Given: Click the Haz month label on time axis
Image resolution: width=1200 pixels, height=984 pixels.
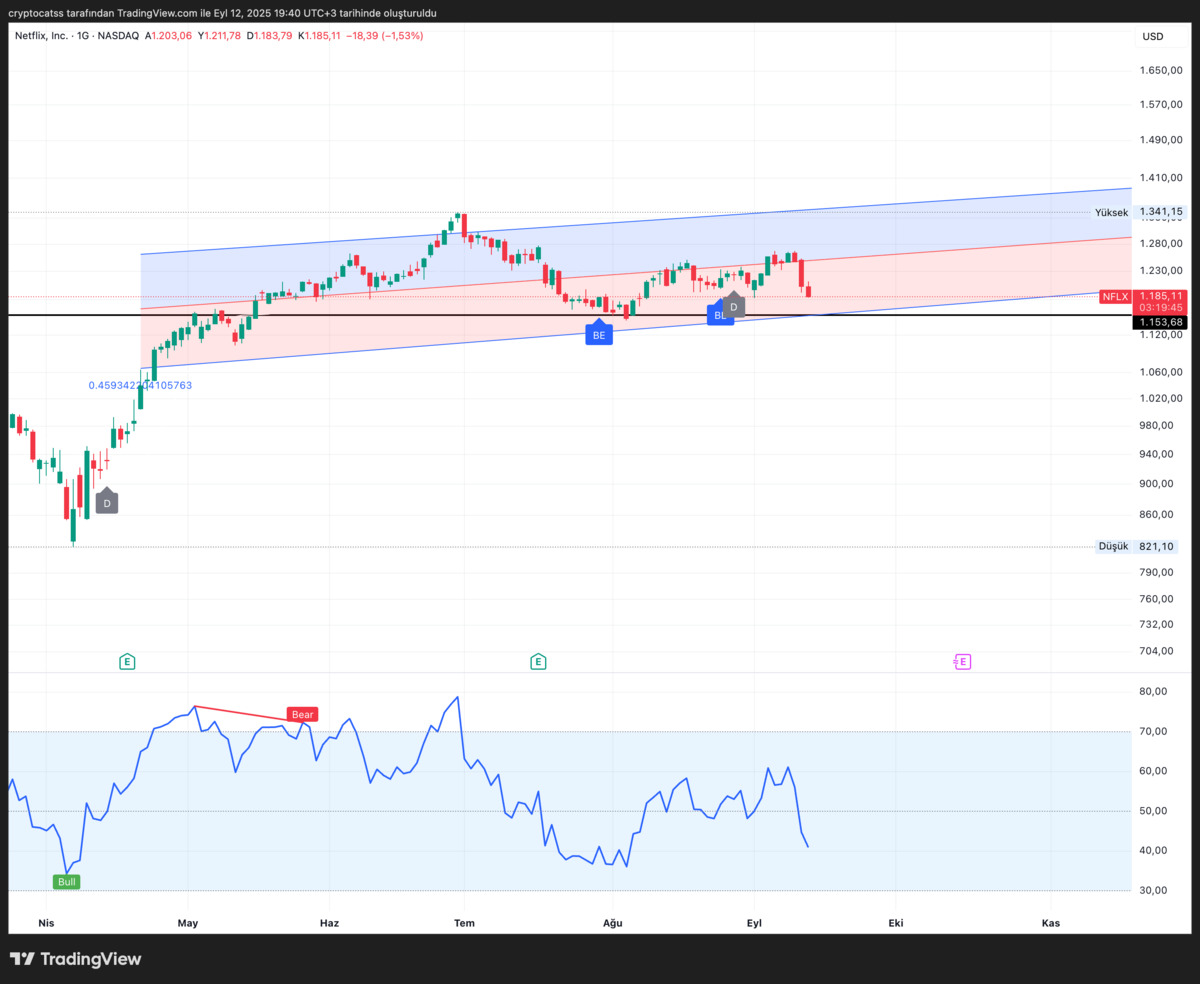Looking at the screenshot, I should tap(329, 923).
